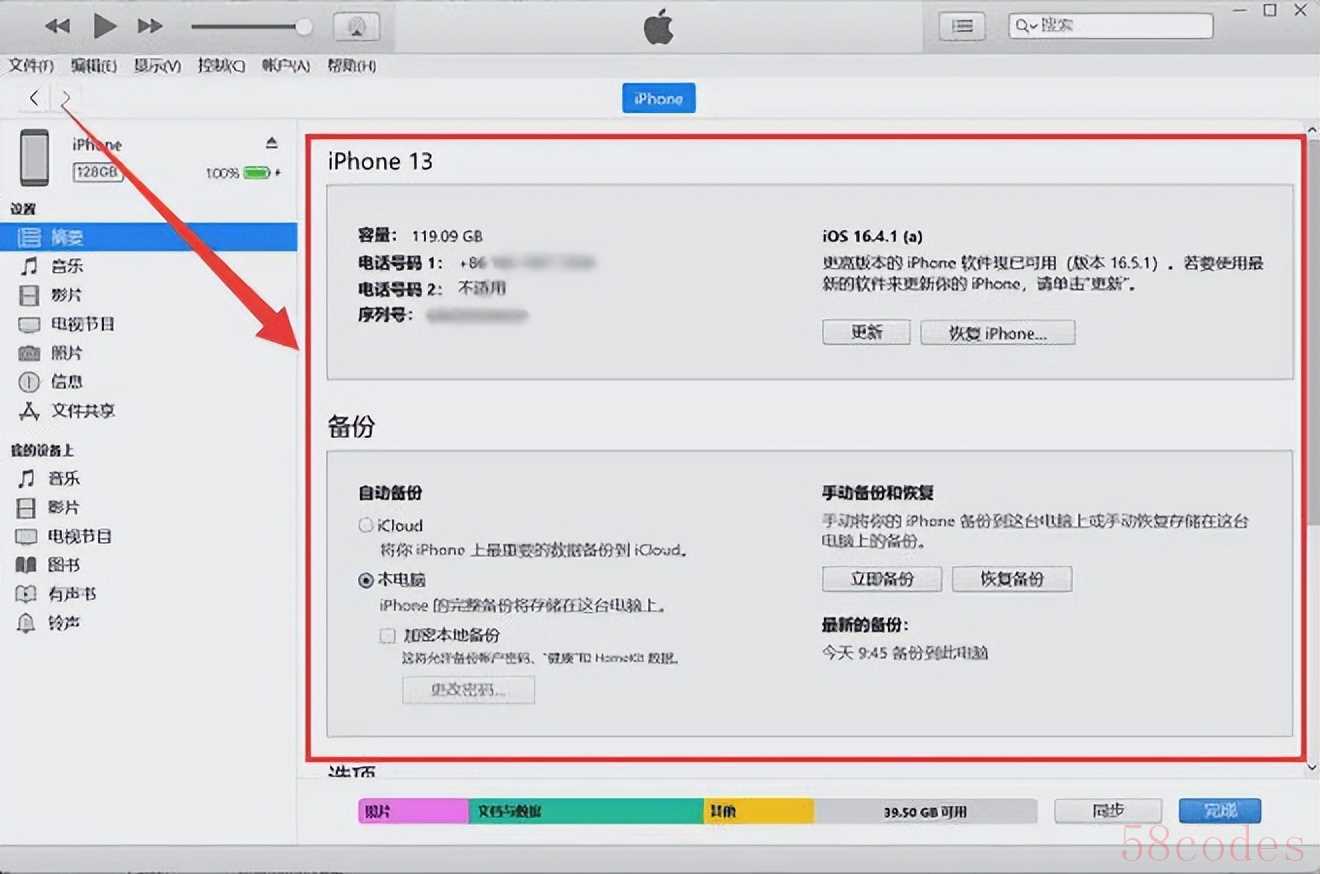Viewport: 1320px width, 874px height.
Task: Go forward with the right chevron
Action: (x=66, y=98)
